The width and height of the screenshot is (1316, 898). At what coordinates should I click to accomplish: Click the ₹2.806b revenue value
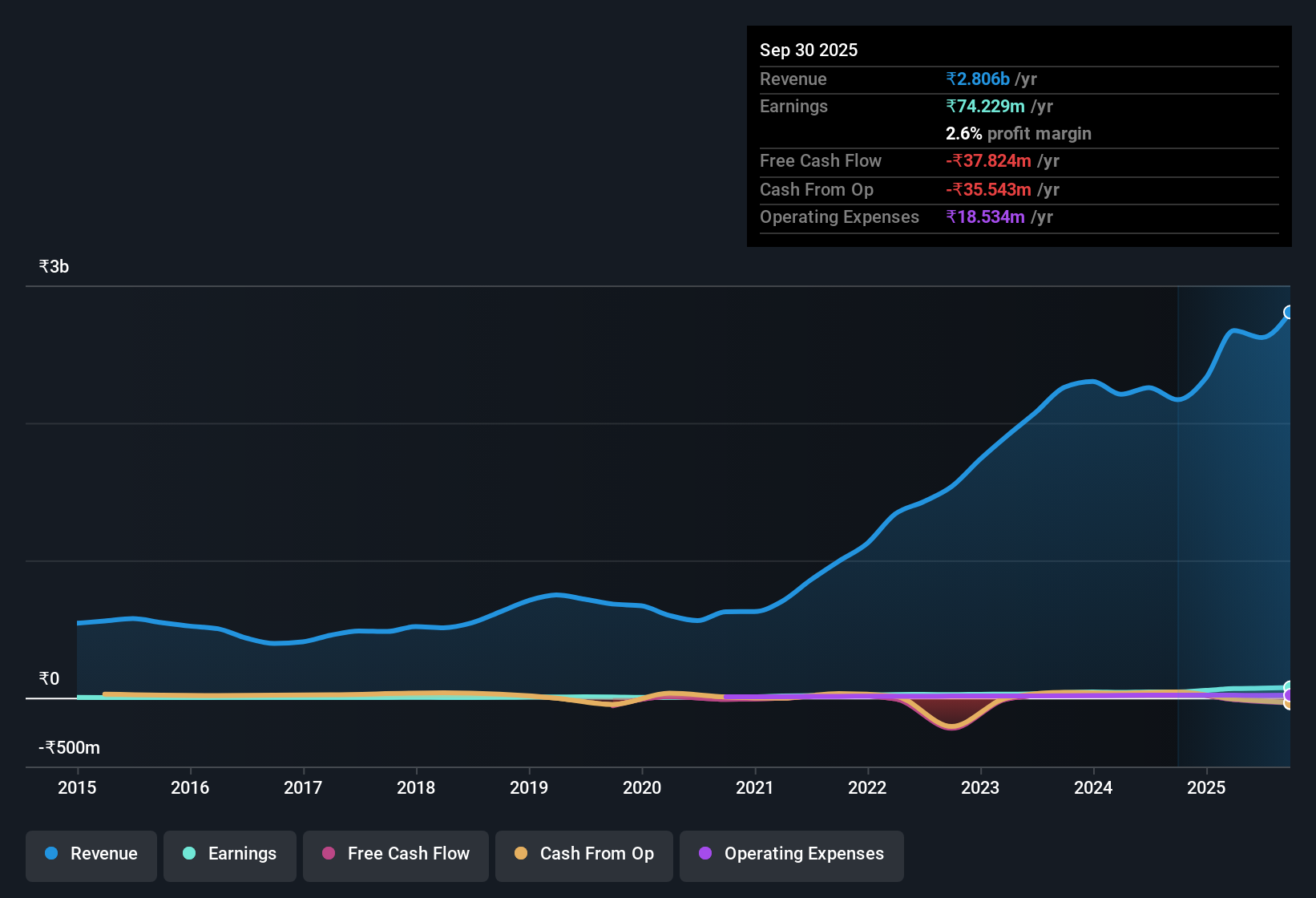tap(977, 79)
